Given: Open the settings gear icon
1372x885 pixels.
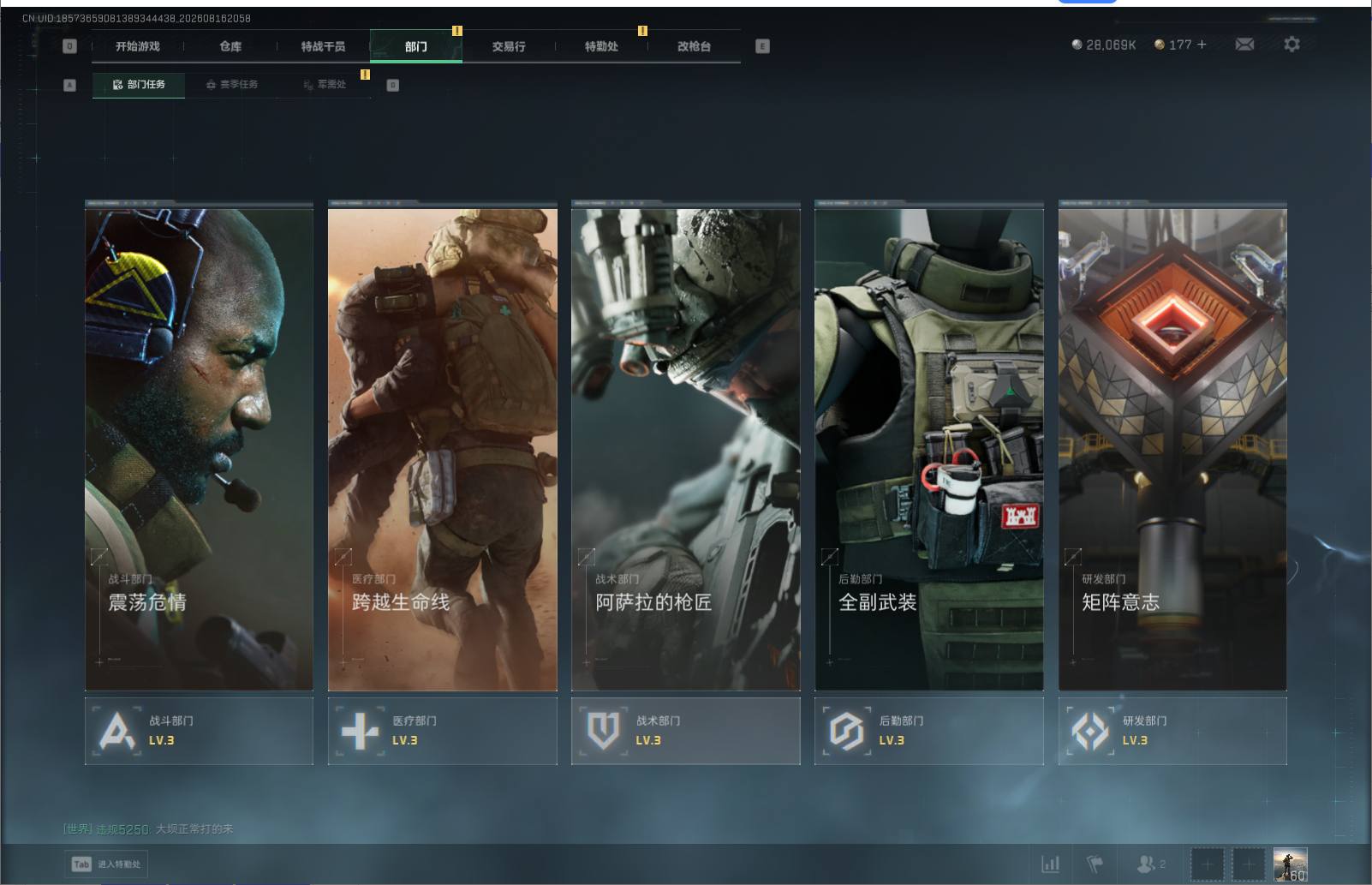Looking at the screenshot, I should (1291, 44).
